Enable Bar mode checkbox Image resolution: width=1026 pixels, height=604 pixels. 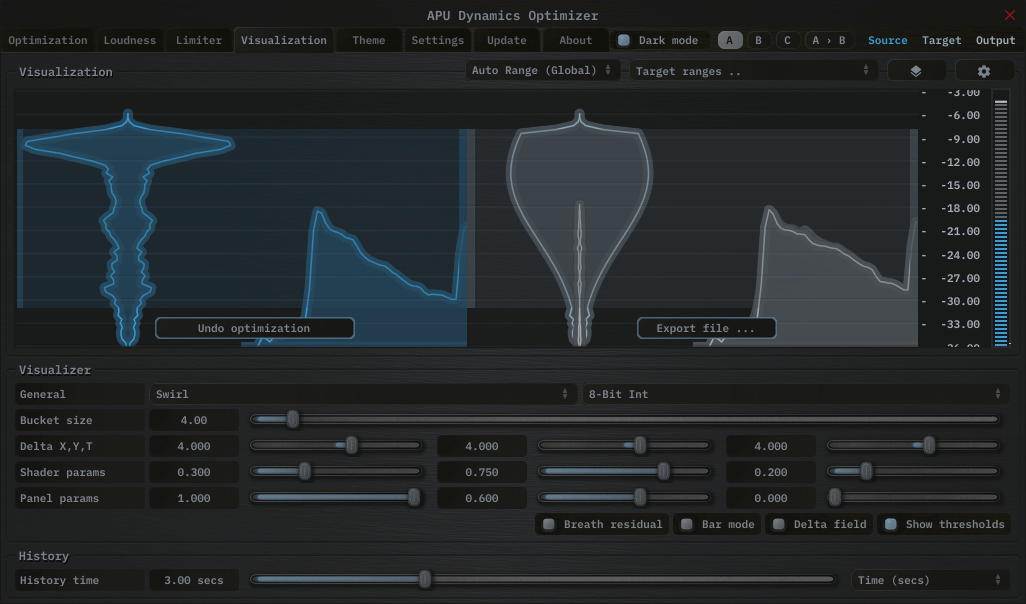click(x=687, y=524)
